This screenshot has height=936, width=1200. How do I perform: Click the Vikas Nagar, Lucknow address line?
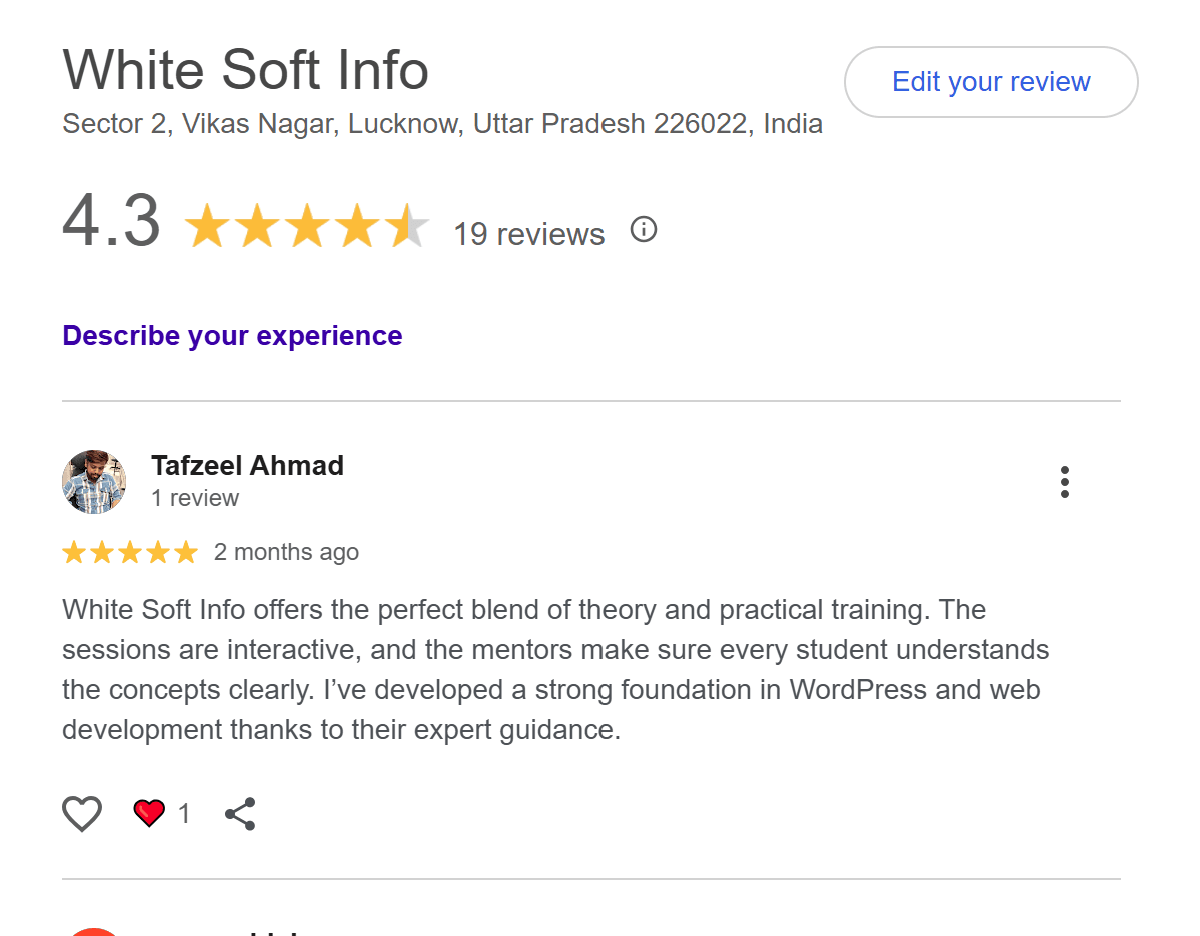pos(442,124)
